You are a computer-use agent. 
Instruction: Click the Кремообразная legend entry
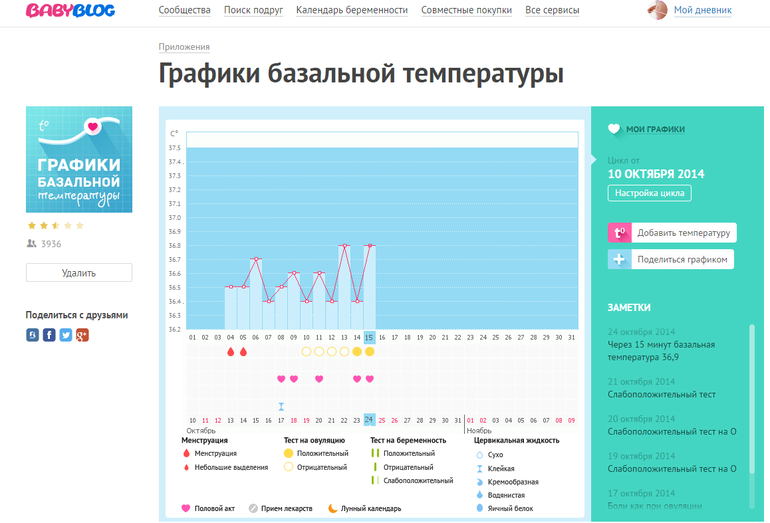(x=508, y=482)
